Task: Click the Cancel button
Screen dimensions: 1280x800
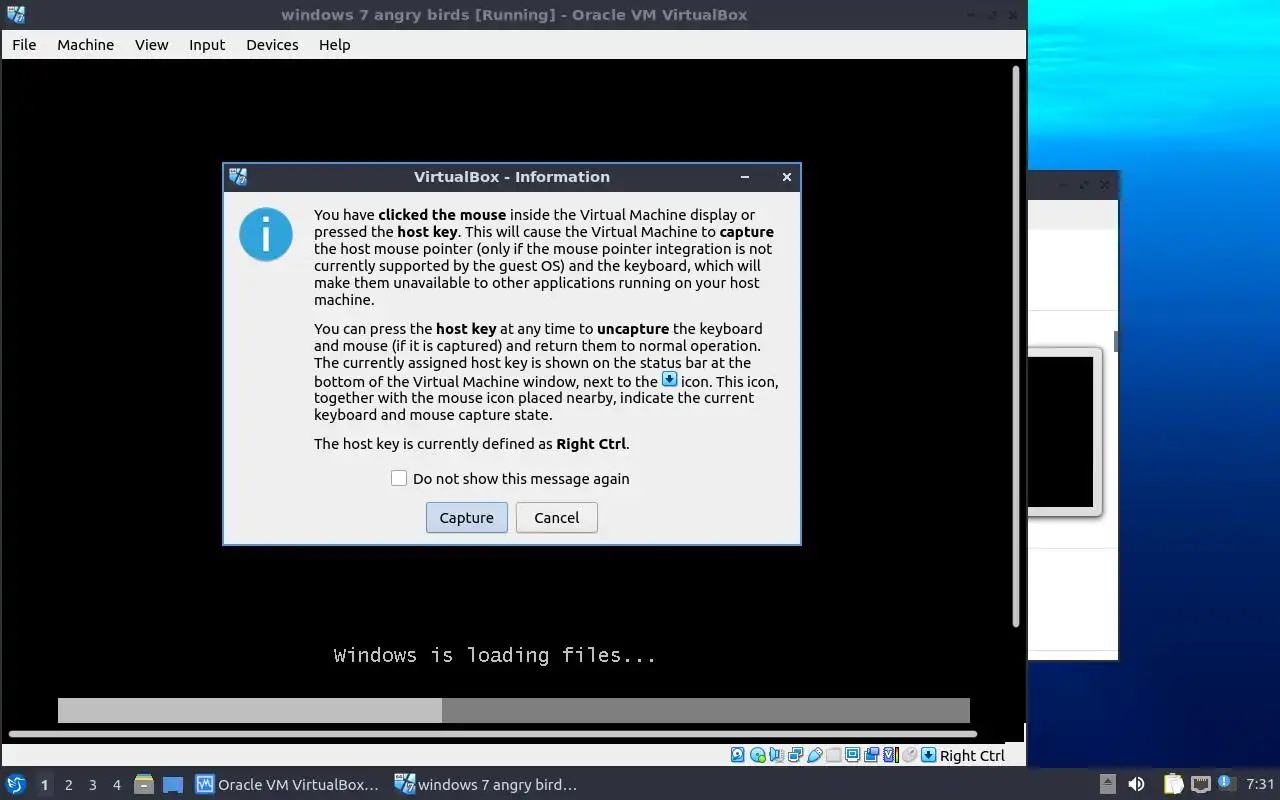Action: 557,517
